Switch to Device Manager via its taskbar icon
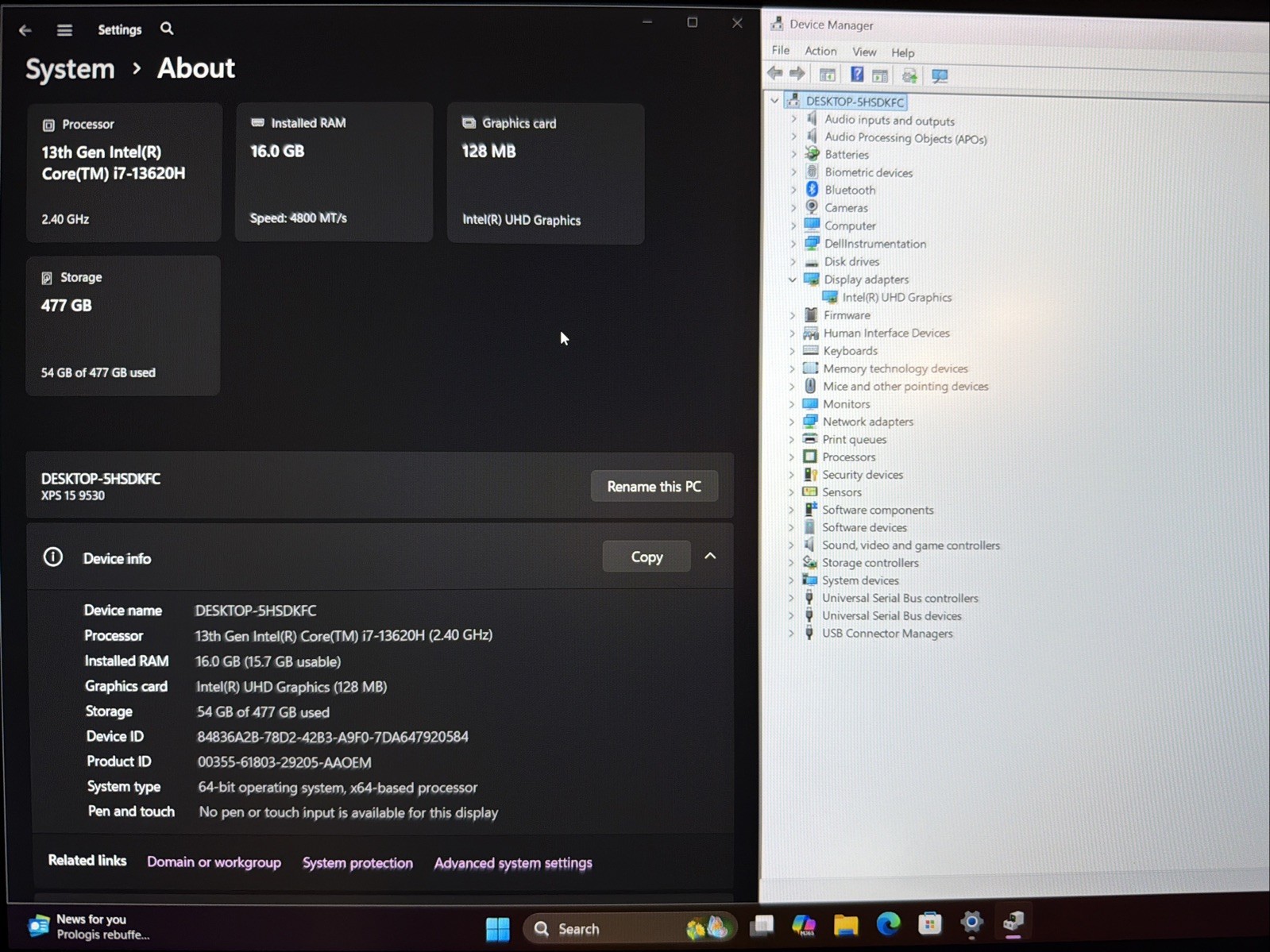The width and height of the screenshot is (1270, 952). coord(1013,921)
